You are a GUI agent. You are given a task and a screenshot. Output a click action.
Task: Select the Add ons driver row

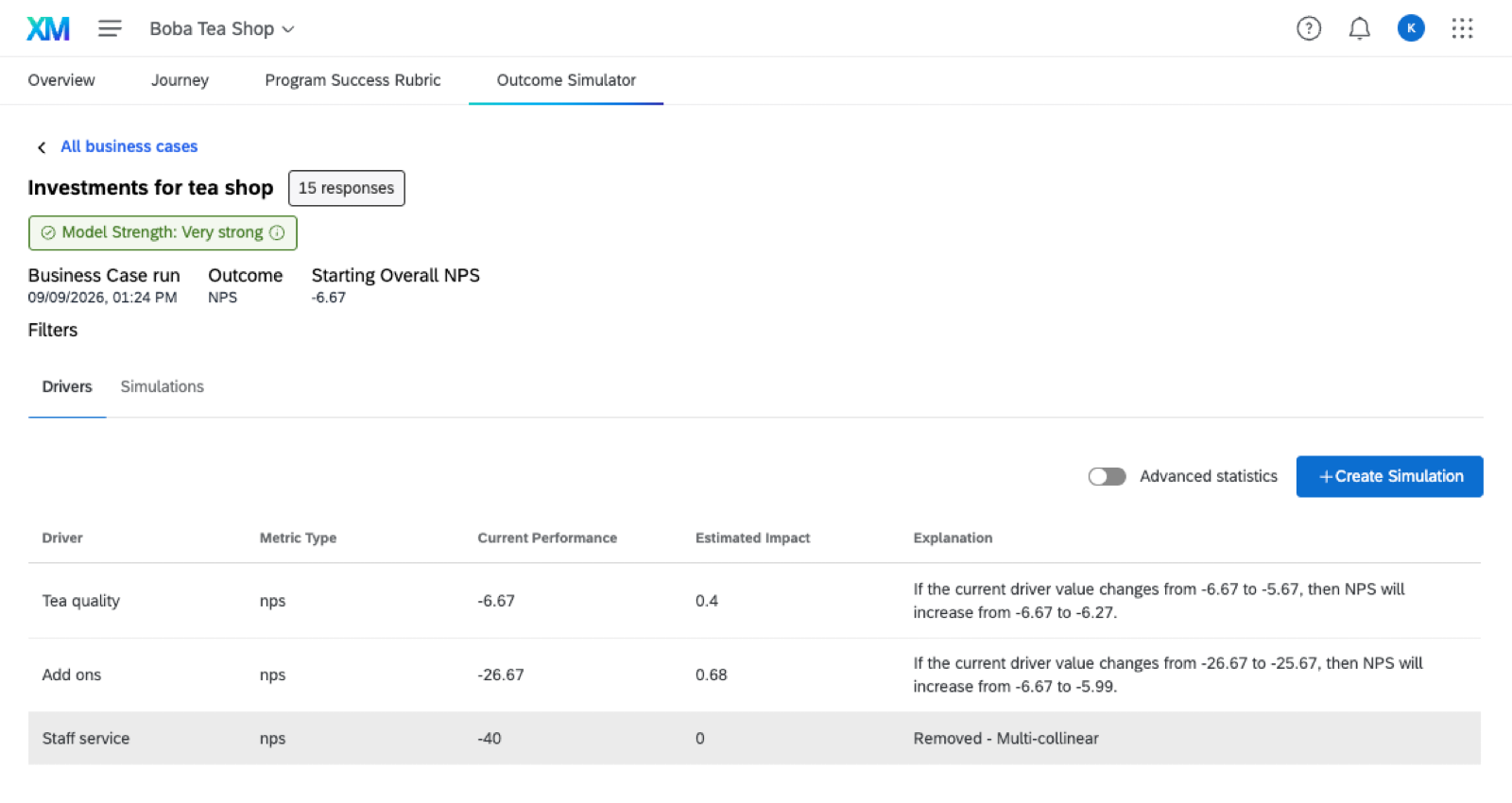pos(754,675)
